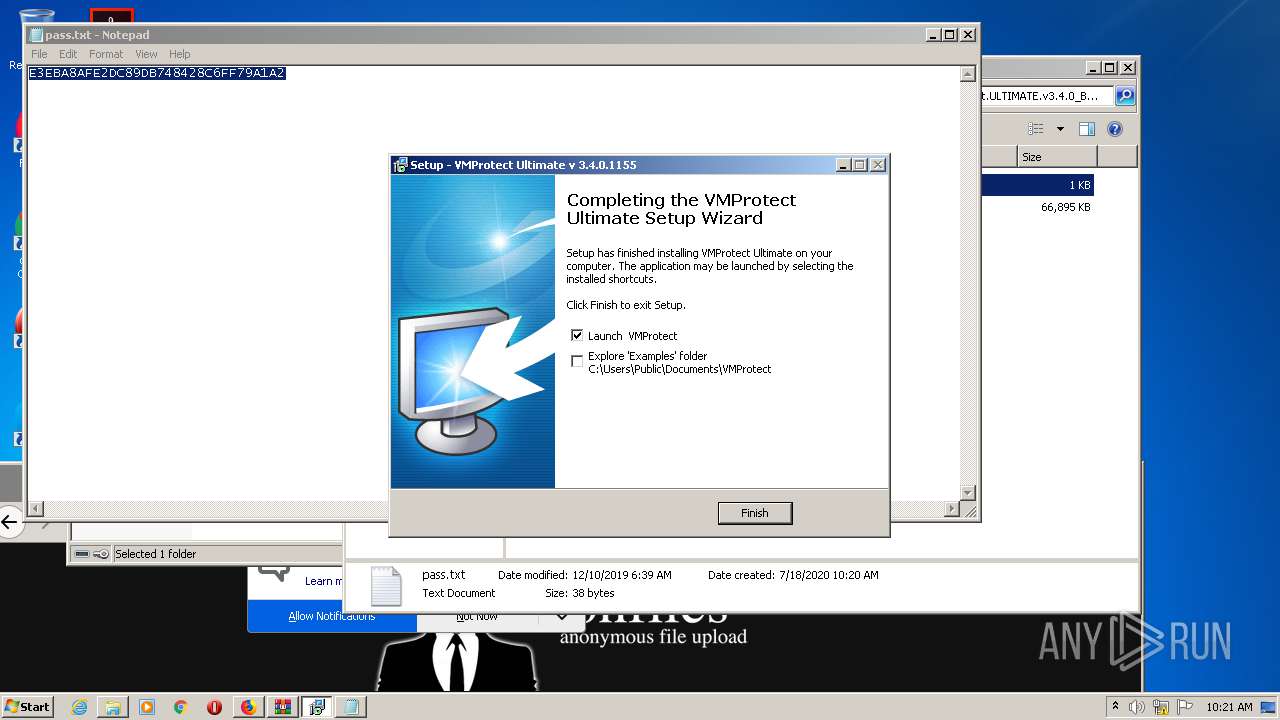Open Google Chrome from the taskbar
The image size is (1280, 720).
click(x=181, y=707)
